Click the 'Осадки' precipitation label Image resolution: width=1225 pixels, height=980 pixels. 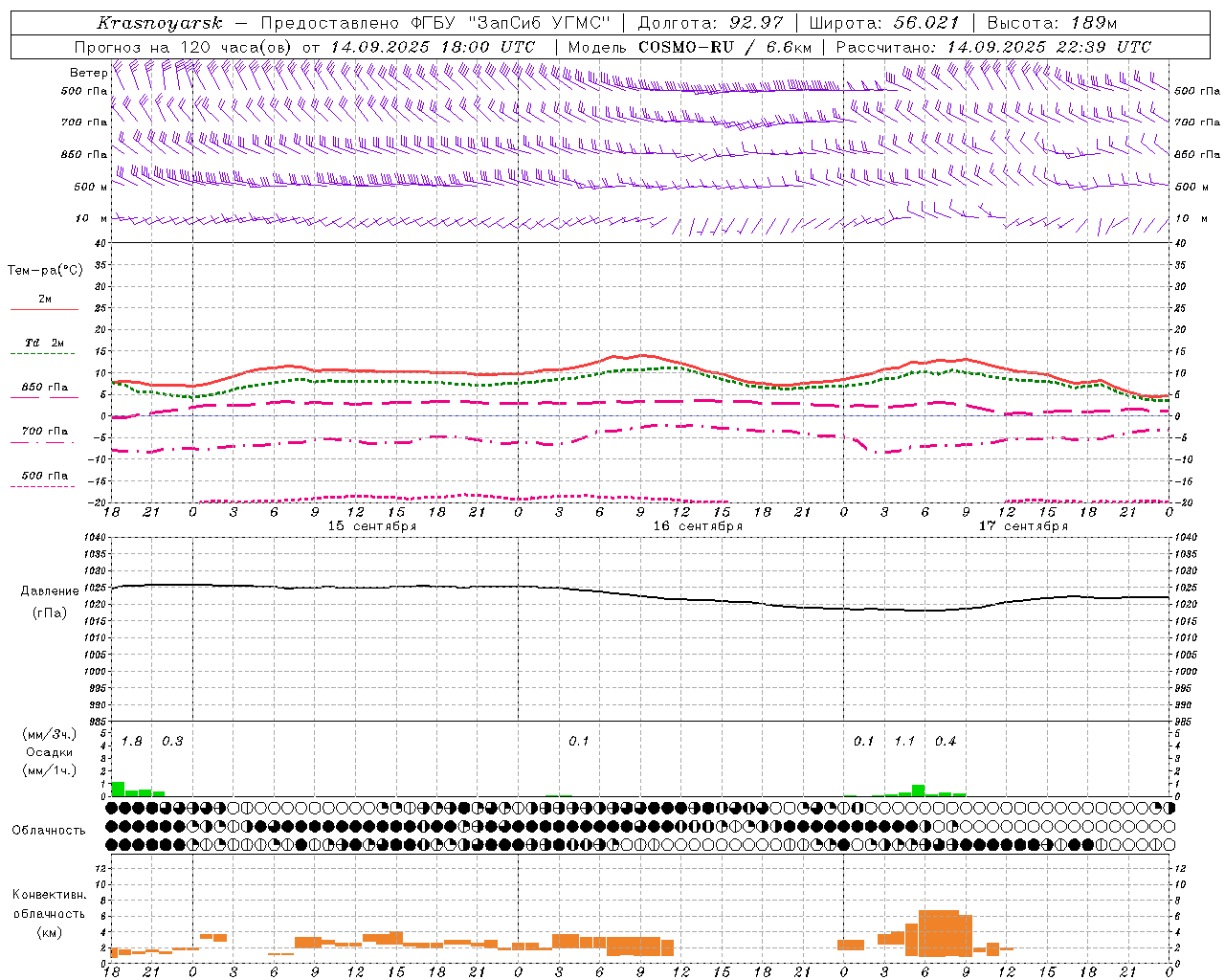[x=50, y=753]
